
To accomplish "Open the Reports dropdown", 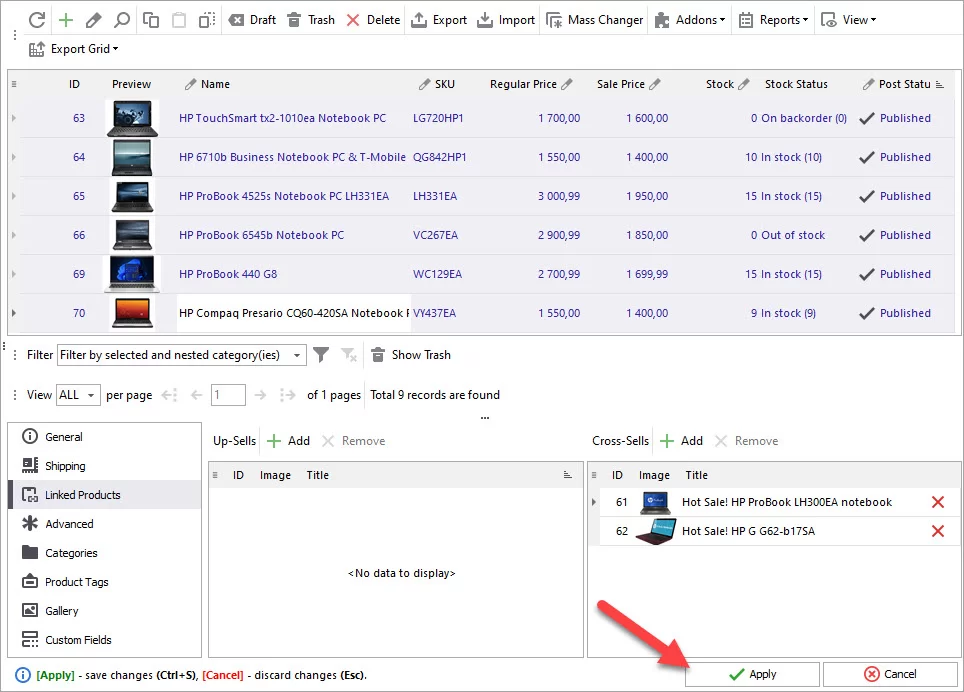I will pyautogui.click(x=773, y=20).
